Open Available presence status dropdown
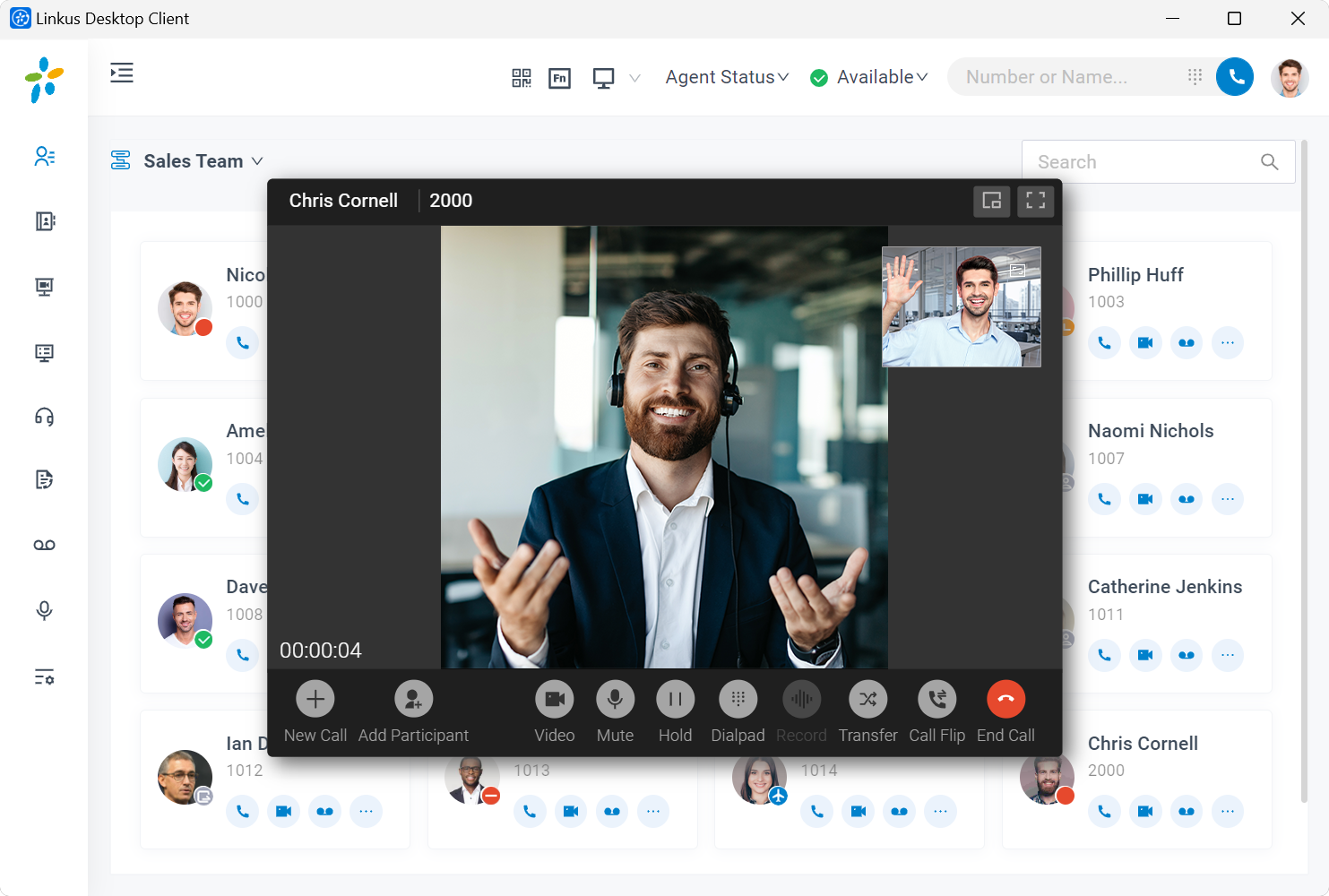Viewport: 1329px width, 896px height. [x=868, y=77]
